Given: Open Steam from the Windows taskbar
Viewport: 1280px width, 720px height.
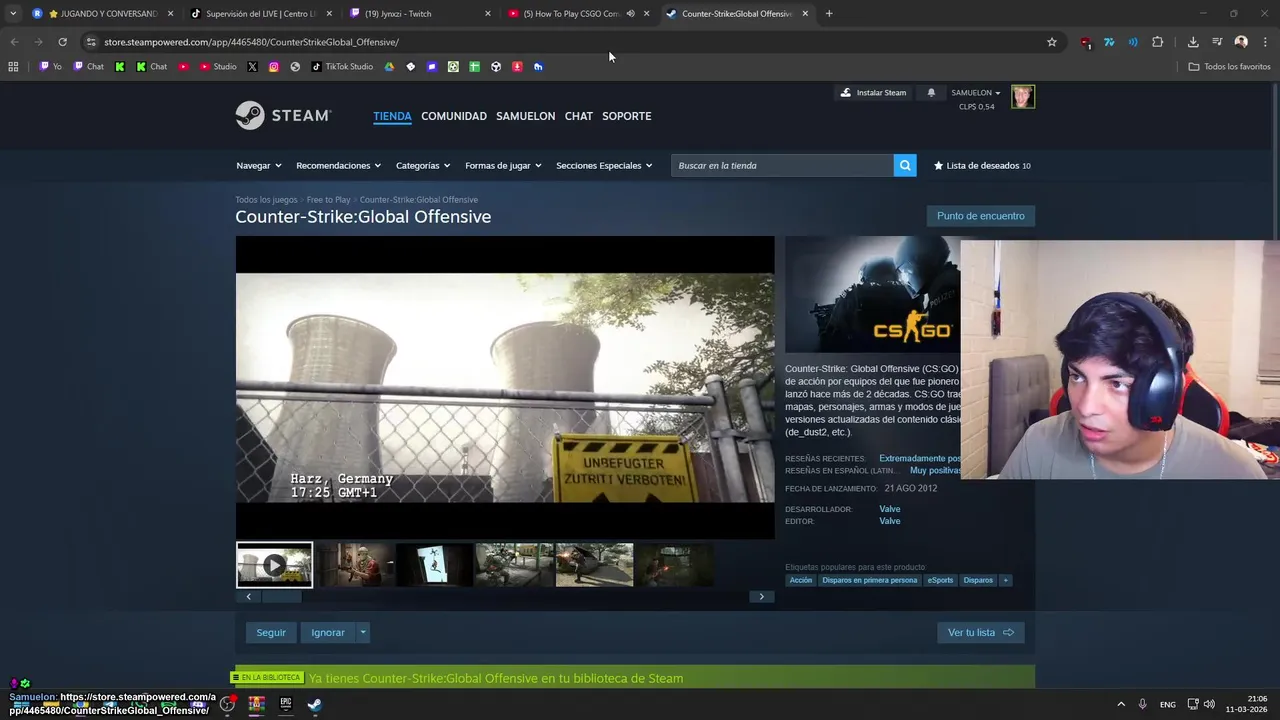Looking at the screenshot, I should 314,704.
